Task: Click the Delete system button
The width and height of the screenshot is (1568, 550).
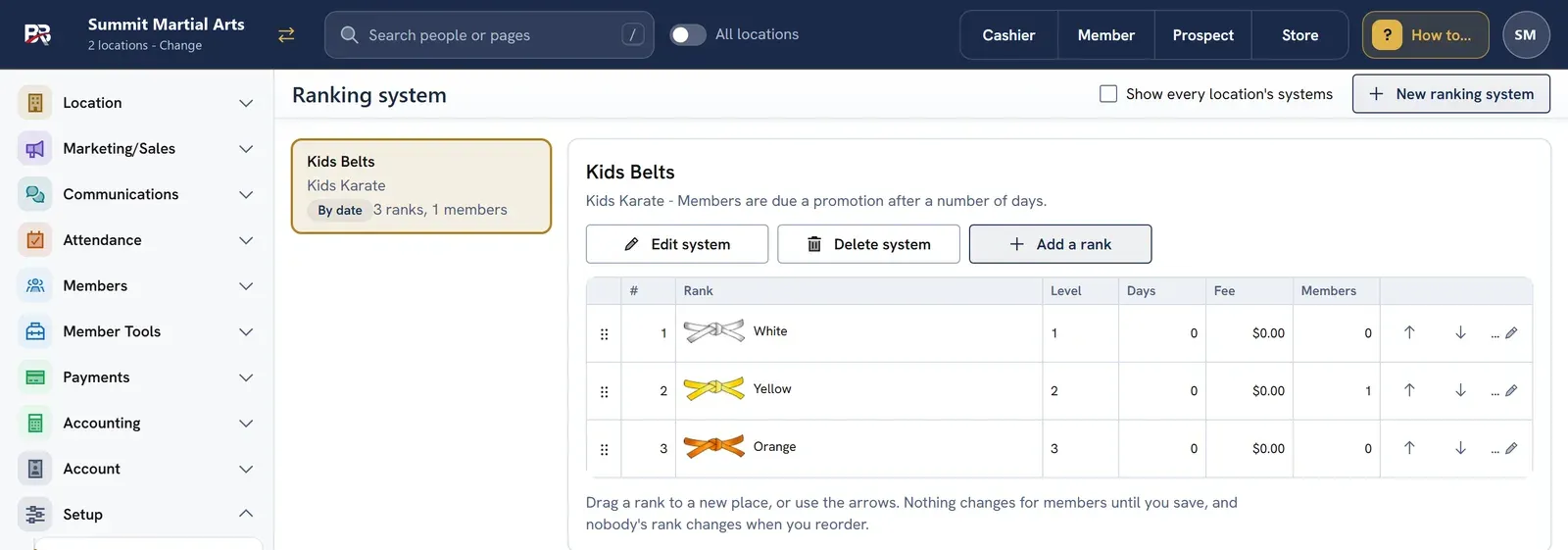Action: coord(868,244)
